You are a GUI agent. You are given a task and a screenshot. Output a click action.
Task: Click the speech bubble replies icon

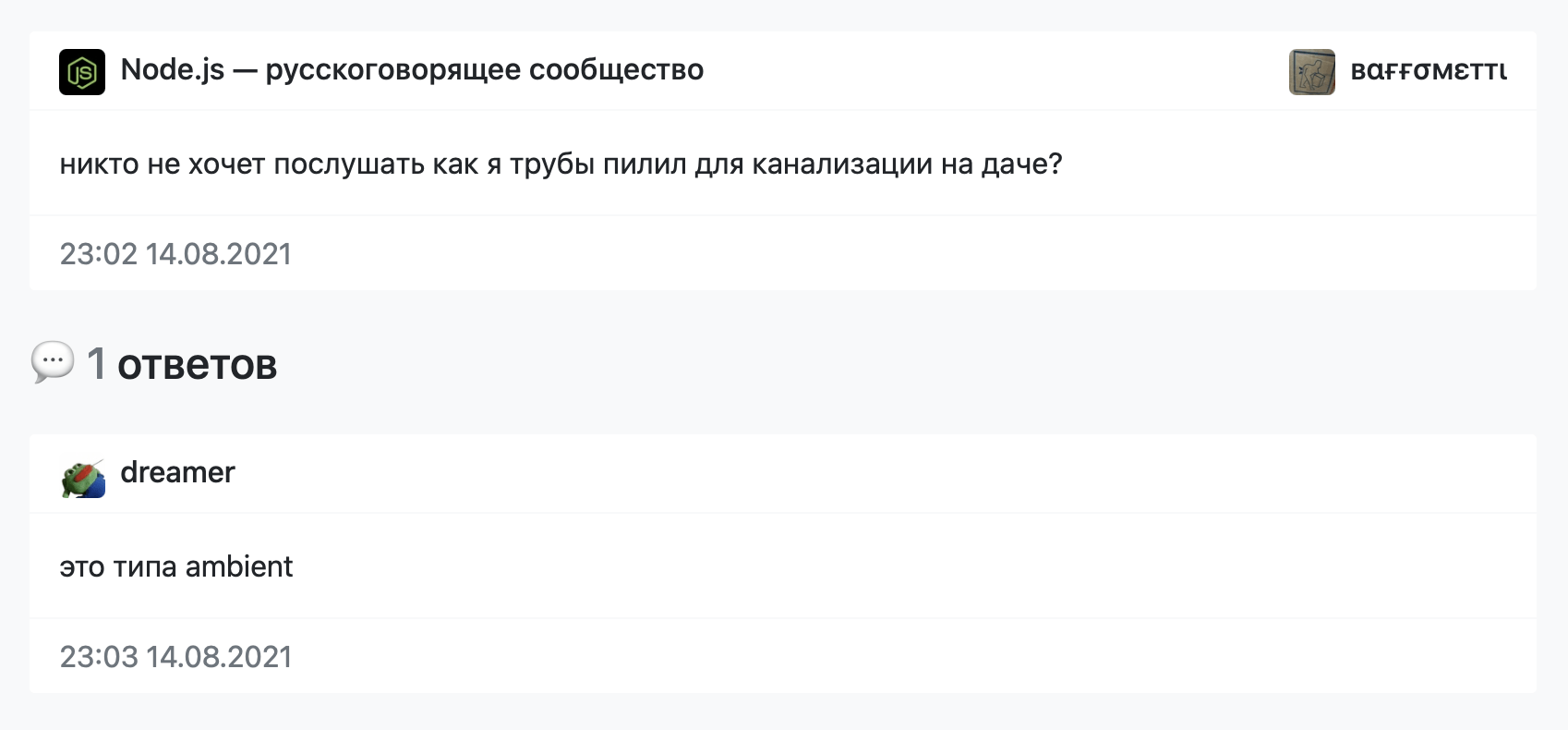click(53, 361)
